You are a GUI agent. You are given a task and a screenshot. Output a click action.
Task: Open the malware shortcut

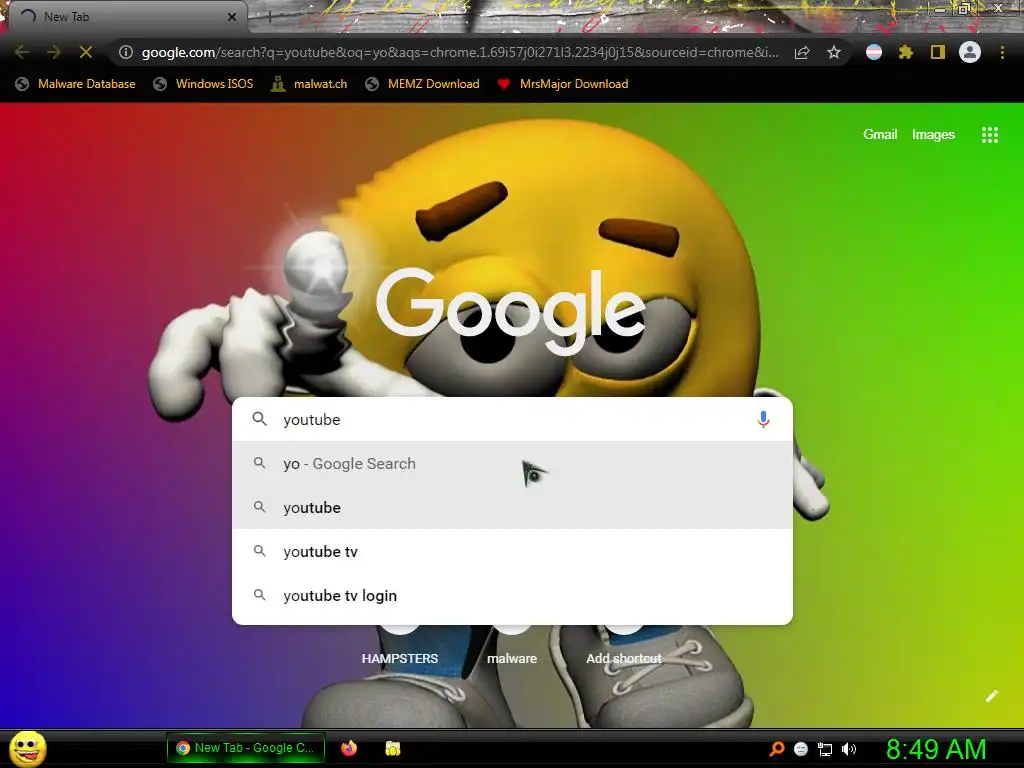[x=512, y=658]
